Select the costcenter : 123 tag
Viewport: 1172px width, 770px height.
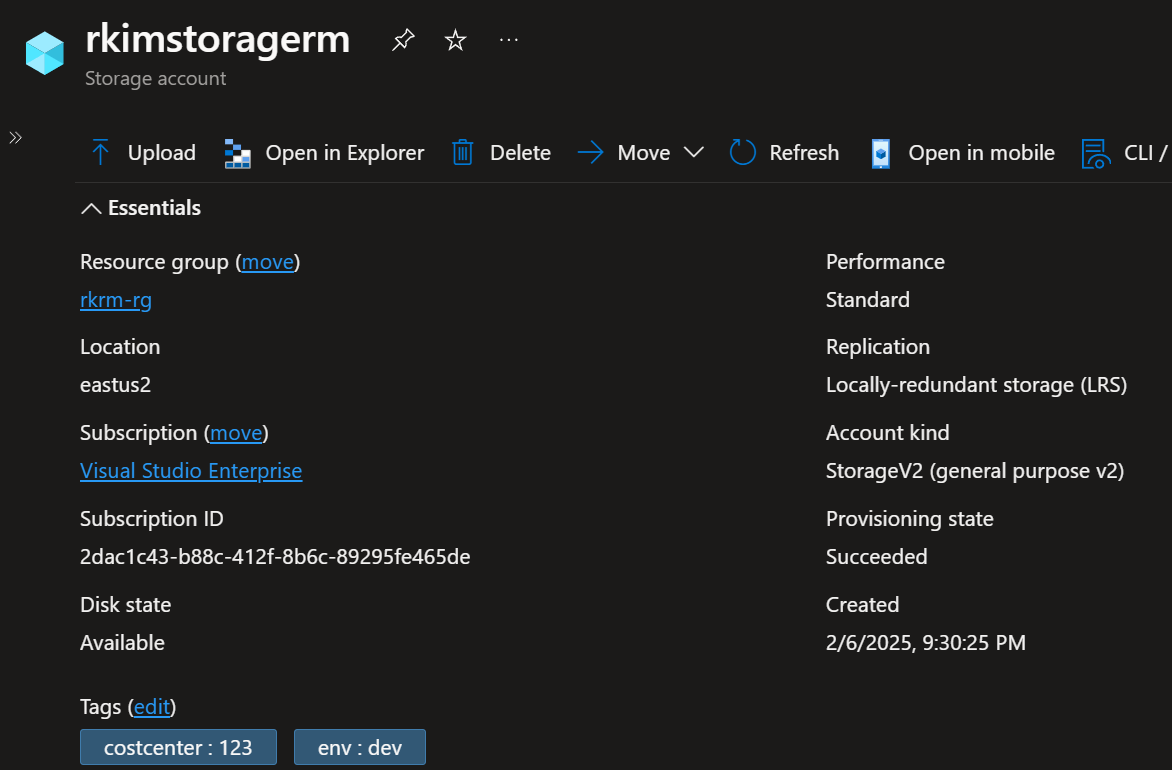coord(178,747)
